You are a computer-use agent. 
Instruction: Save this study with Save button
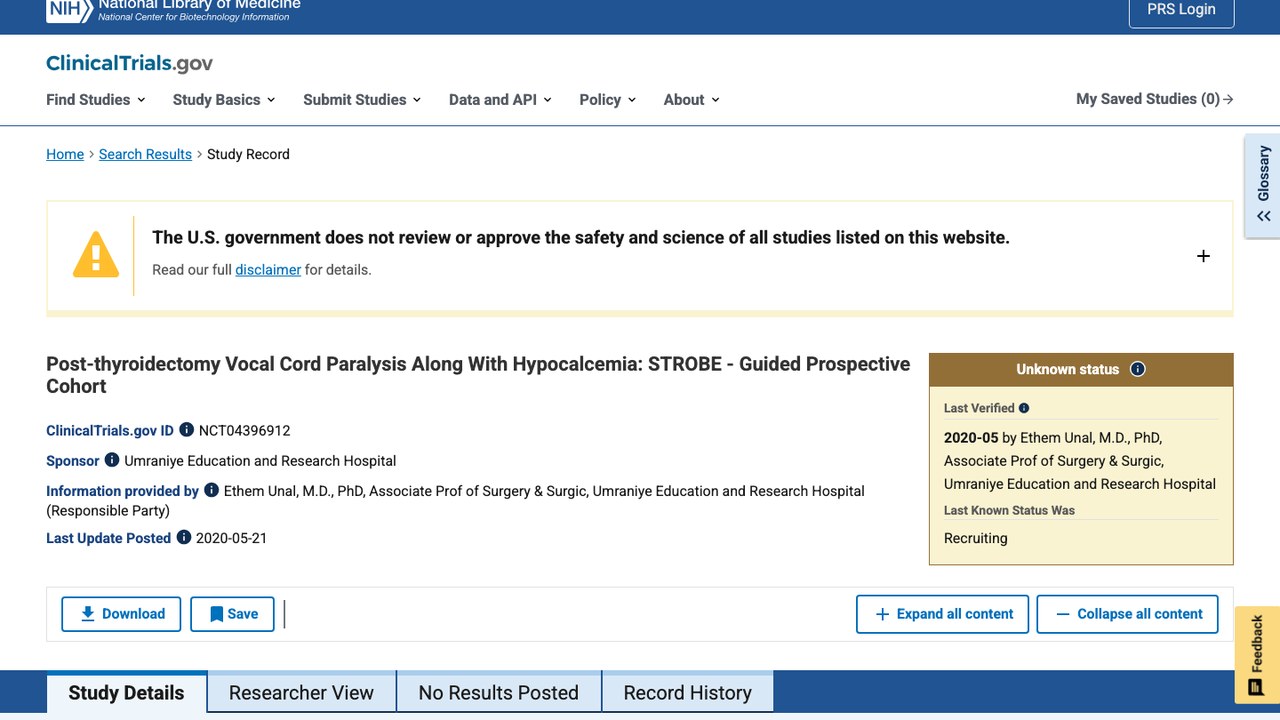(233, 614)
